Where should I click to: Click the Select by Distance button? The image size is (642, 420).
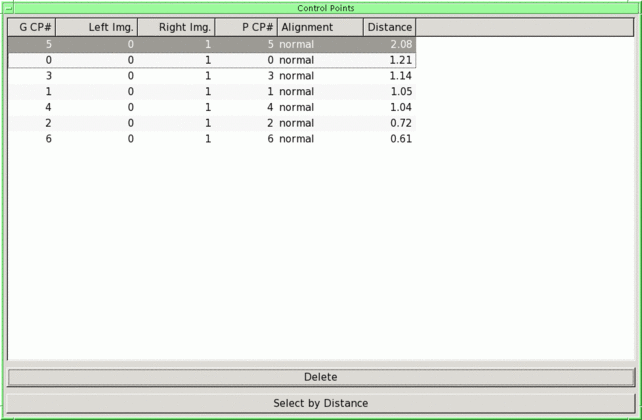coord(320,403)
